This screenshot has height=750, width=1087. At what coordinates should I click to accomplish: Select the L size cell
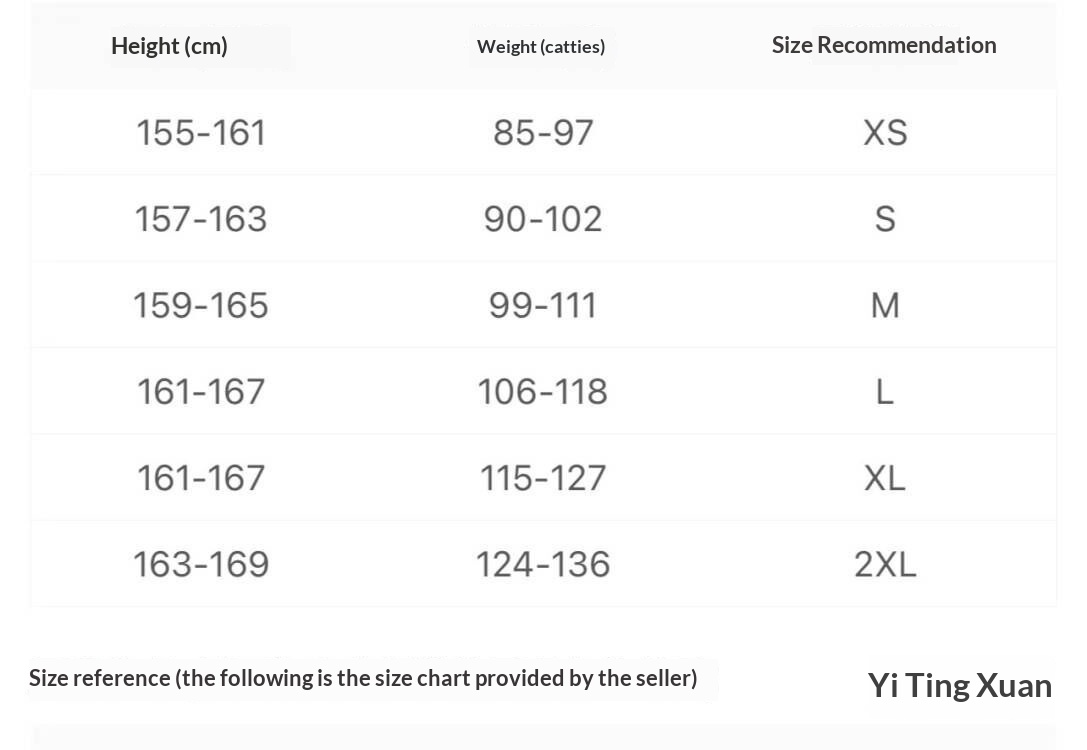(x=885, y=391)
